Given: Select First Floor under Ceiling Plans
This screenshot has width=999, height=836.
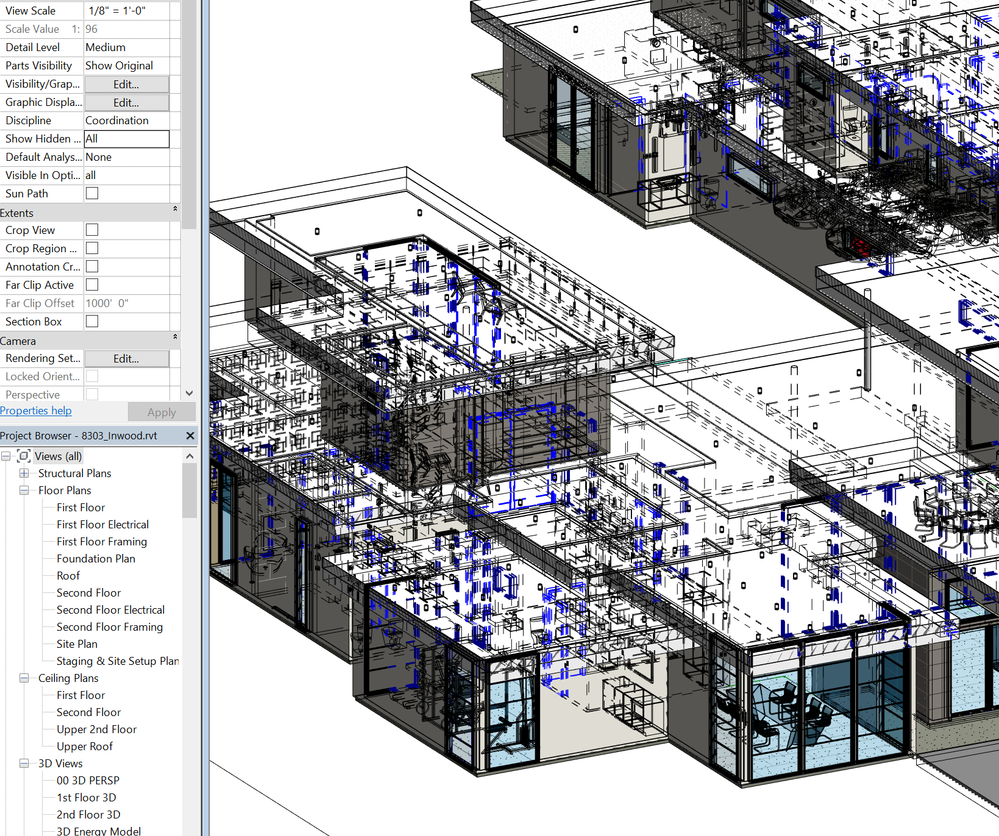Looking at the screenshot, I should (x=80, y=695).
